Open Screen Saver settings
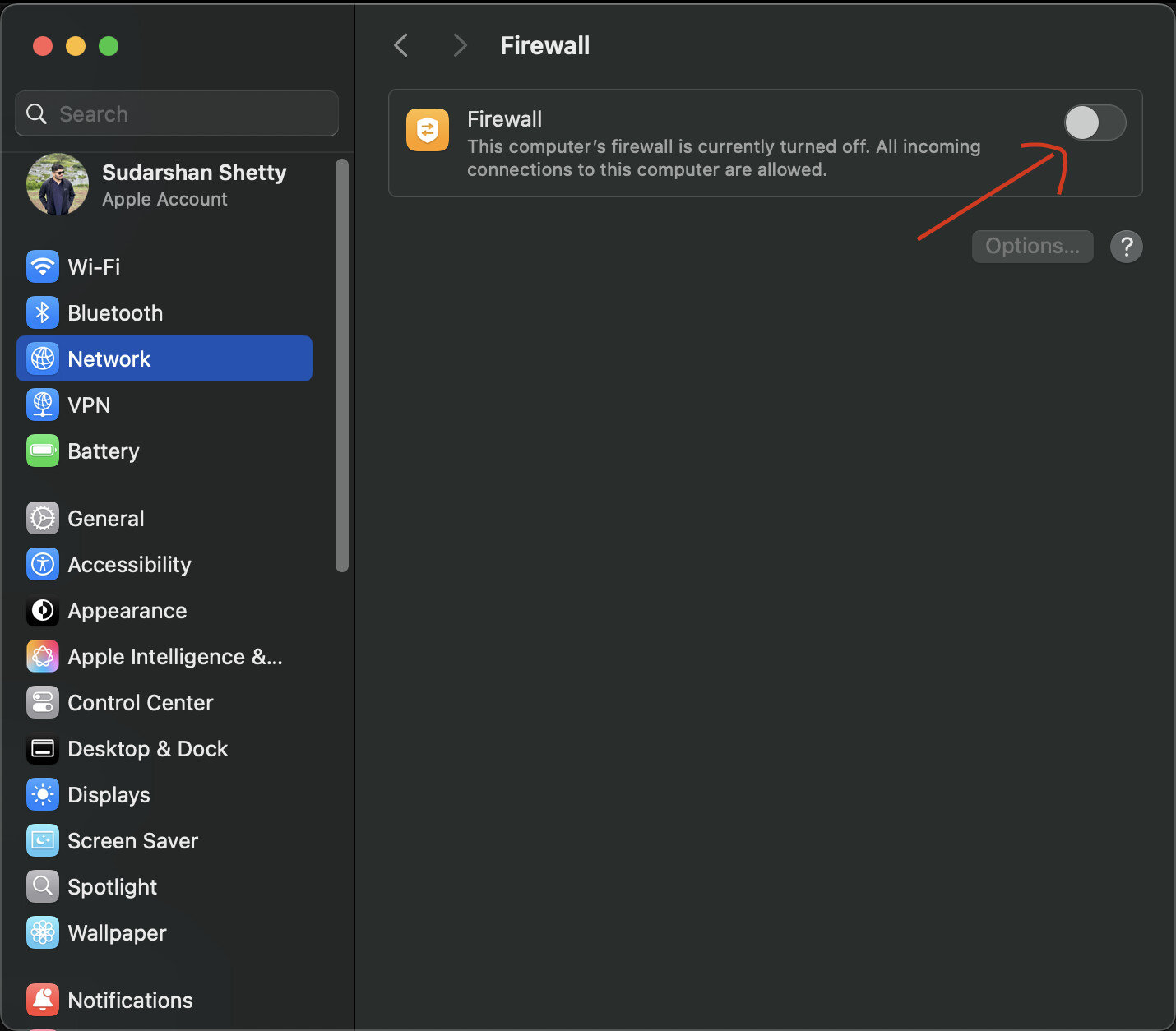 132,840
